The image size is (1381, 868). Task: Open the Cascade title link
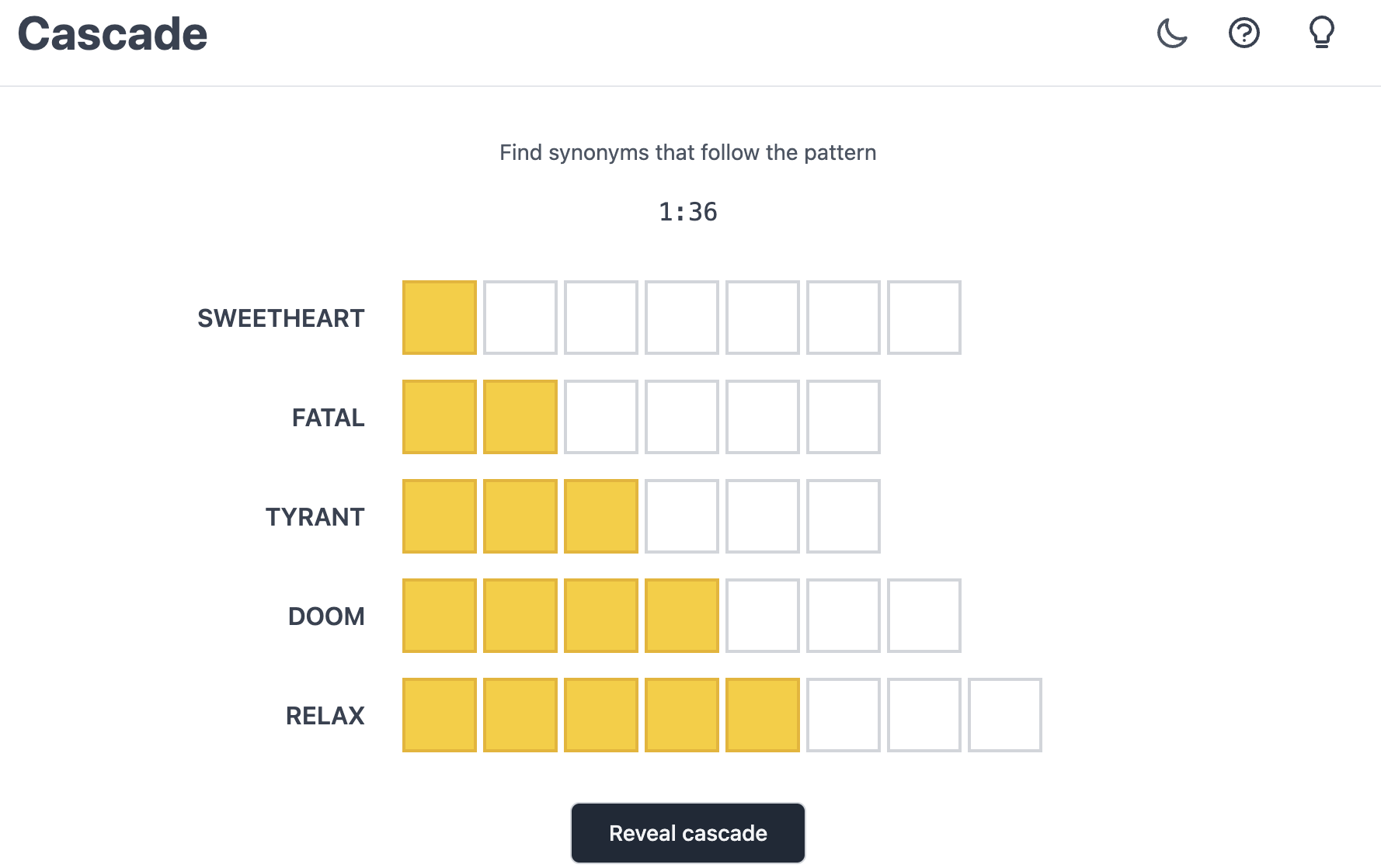click(x=113, y=34)
